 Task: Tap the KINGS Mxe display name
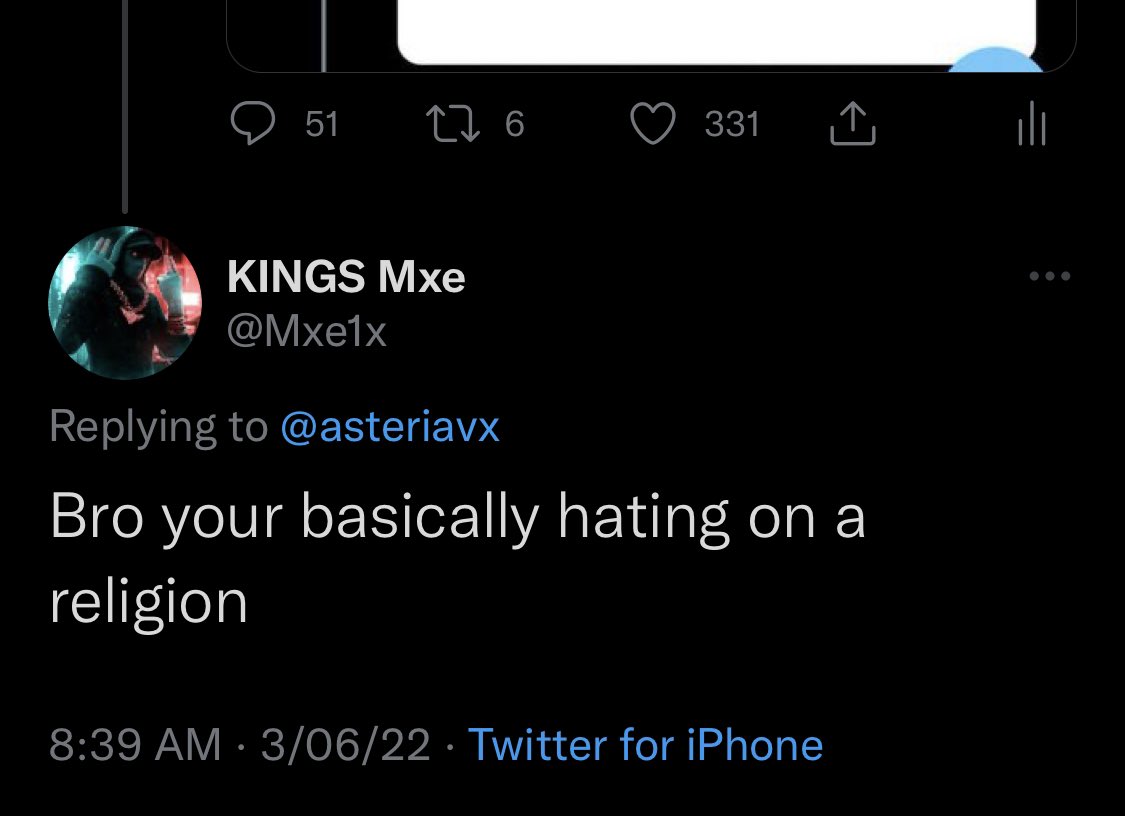pos(346,277)
